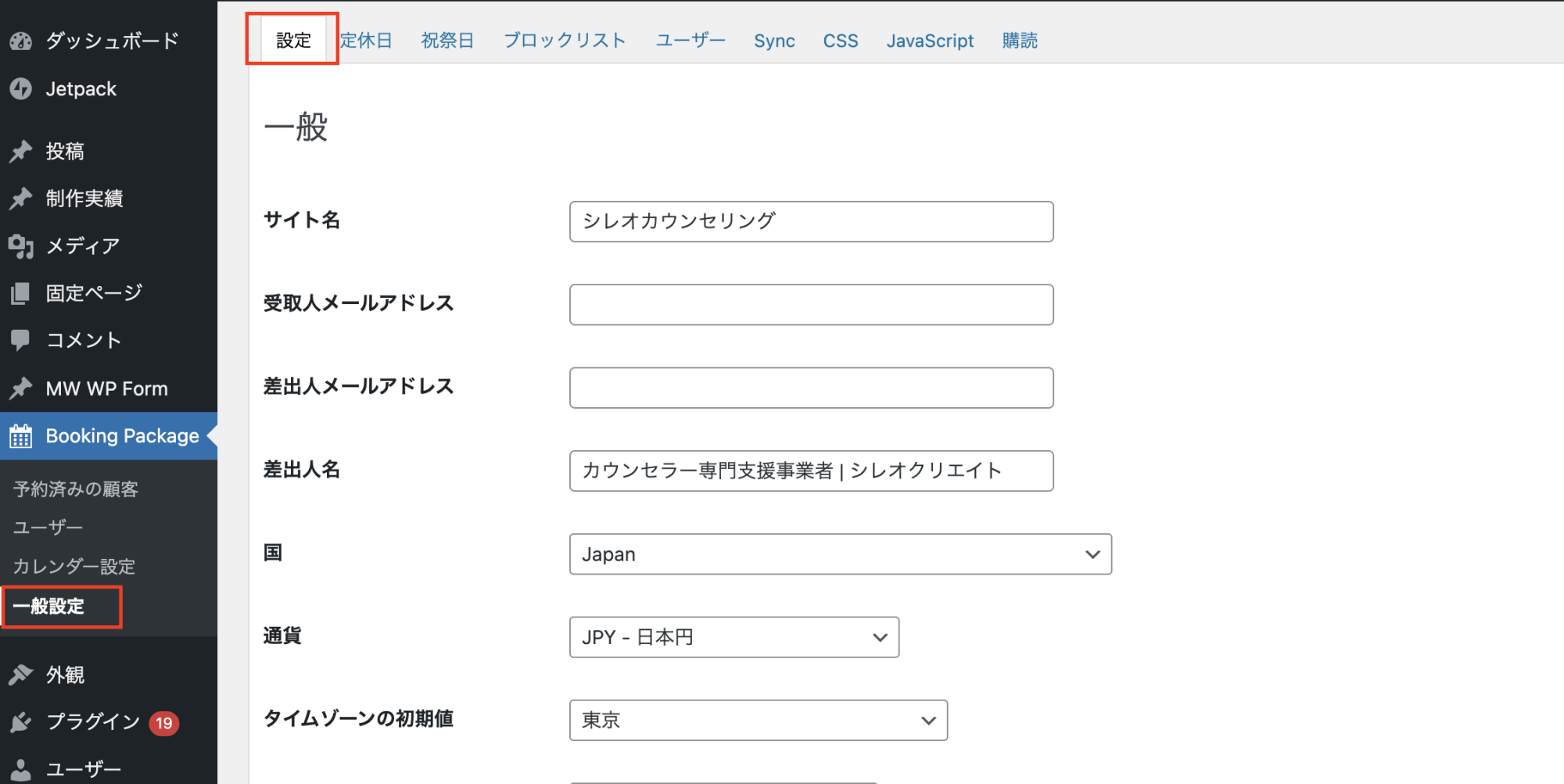Select the JavaScript tab
The height and width of the screenshot is (784, 1564).
pos(930,41)
